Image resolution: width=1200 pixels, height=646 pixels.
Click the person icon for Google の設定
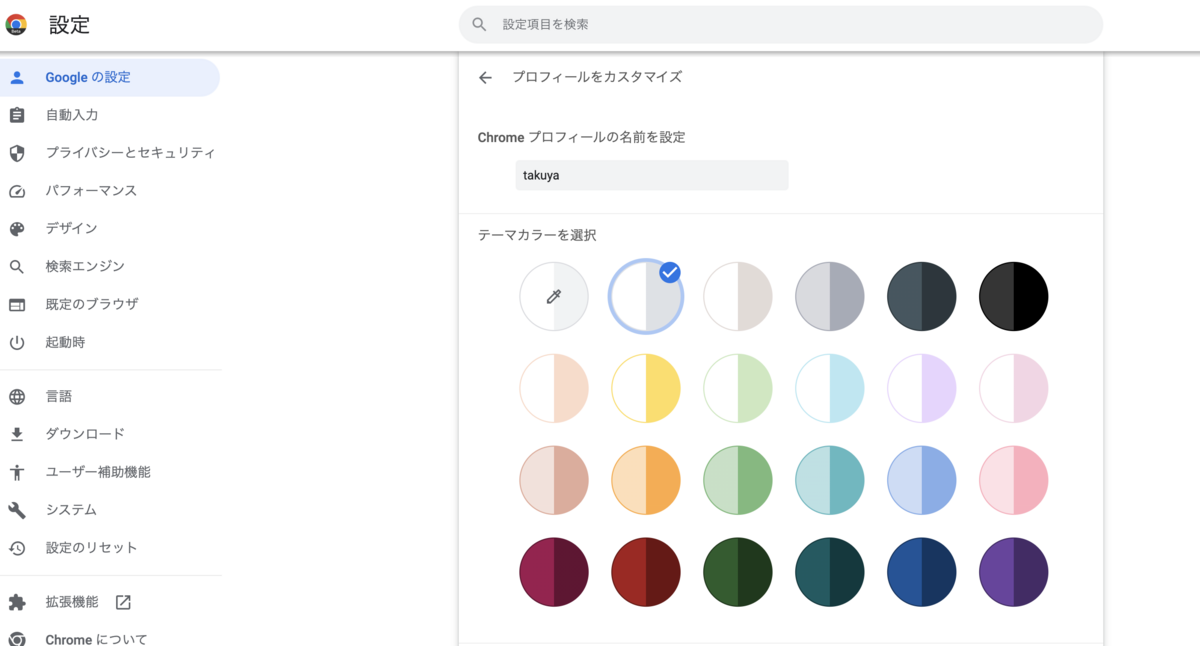17,77
